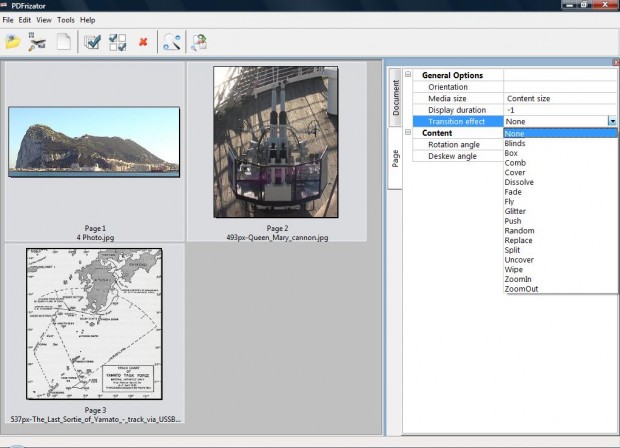The image size is (620, 448).
Task: Pick the Glitter transition effect
Action: coord(516,211)
